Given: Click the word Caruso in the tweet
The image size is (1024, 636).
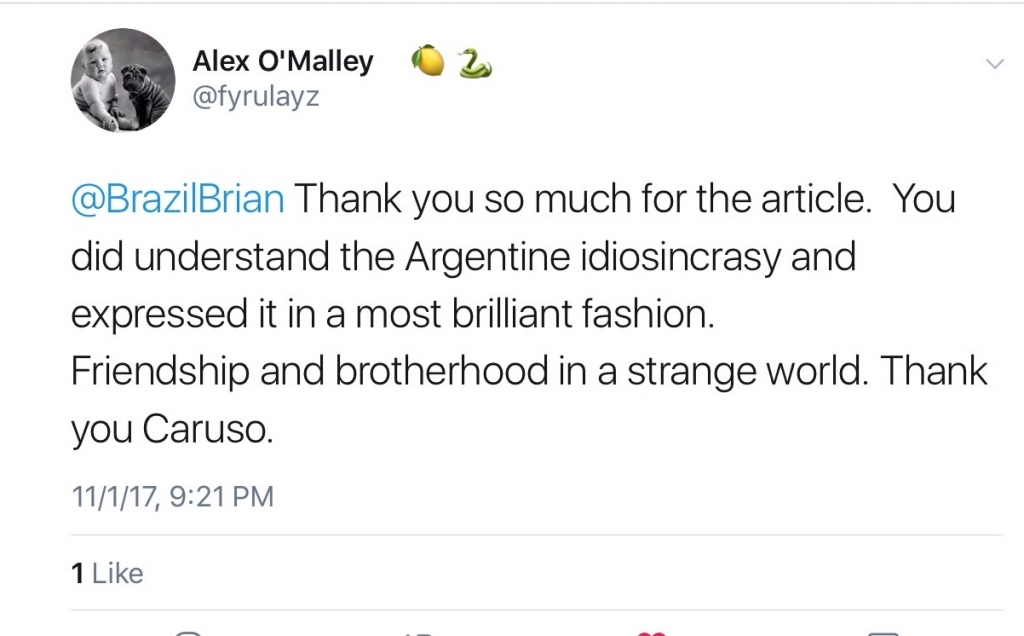Looking at the screenshot, I should point(208,430).
